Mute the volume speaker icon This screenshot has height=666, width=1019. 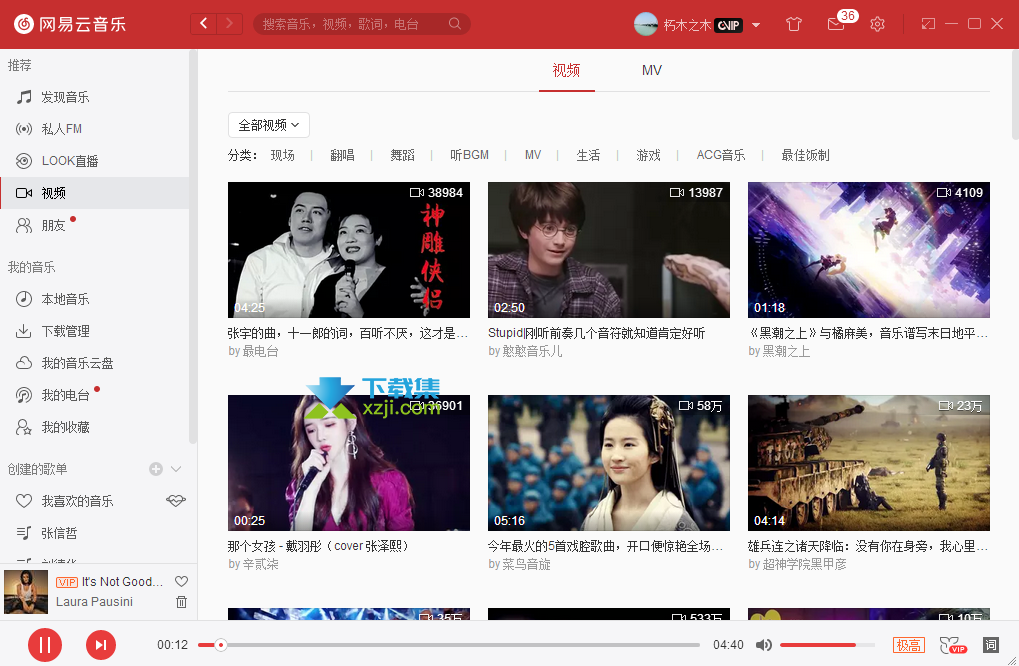[x=764, y=645]
